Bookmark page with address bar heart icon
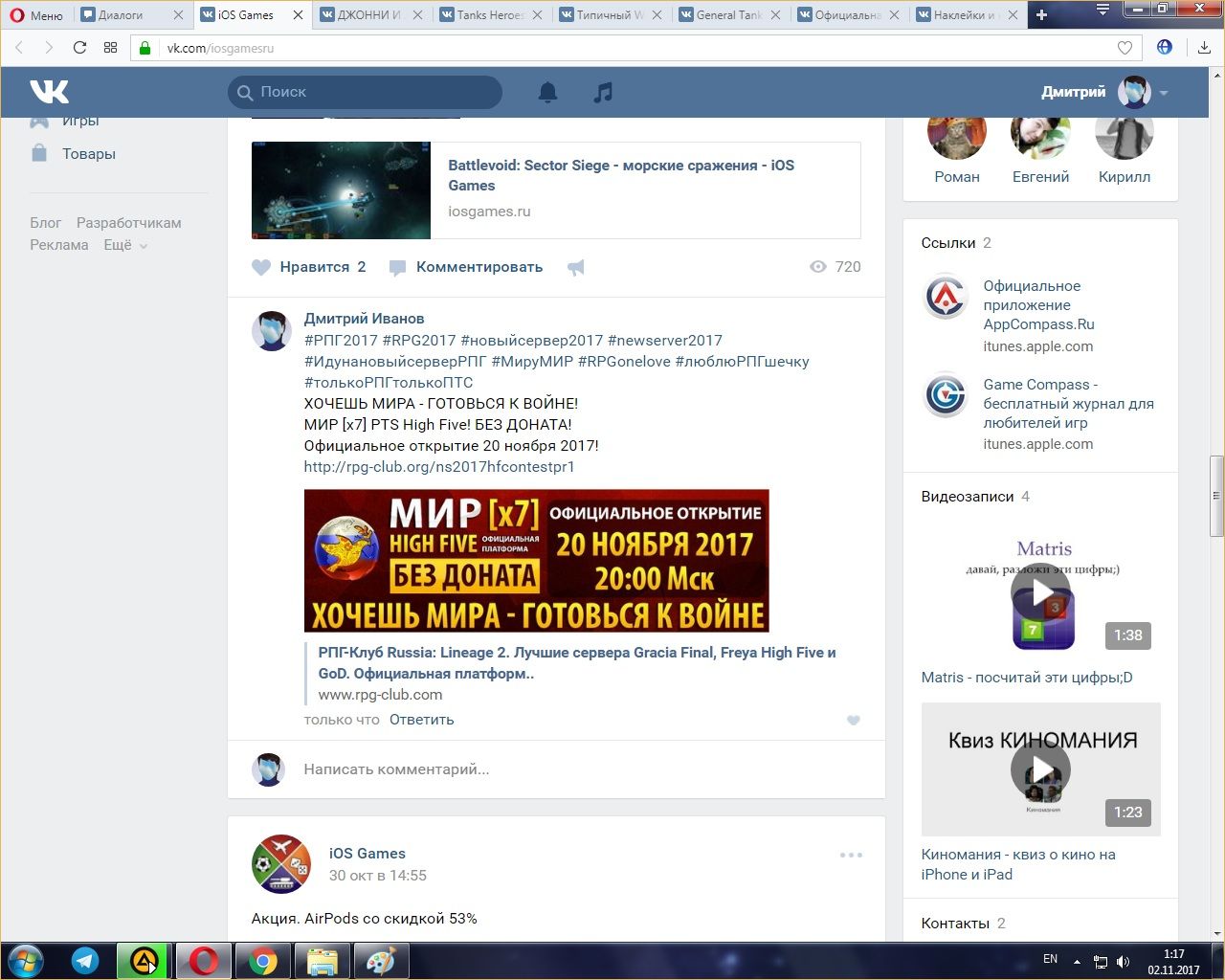1225x980 pixels. coord(1125,48)
